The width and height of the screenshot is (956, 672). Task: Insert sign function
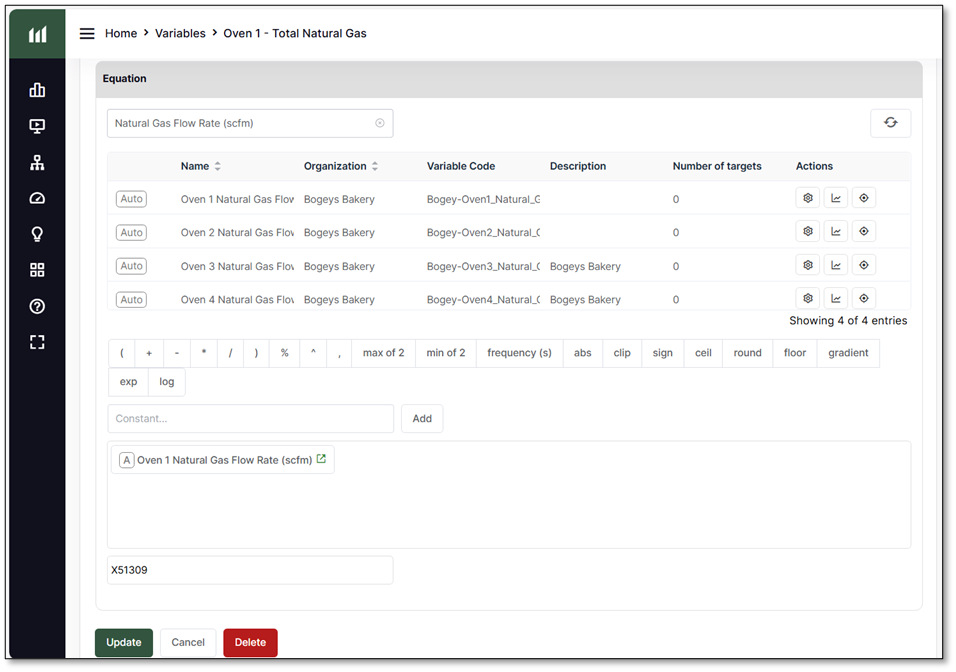663,353
